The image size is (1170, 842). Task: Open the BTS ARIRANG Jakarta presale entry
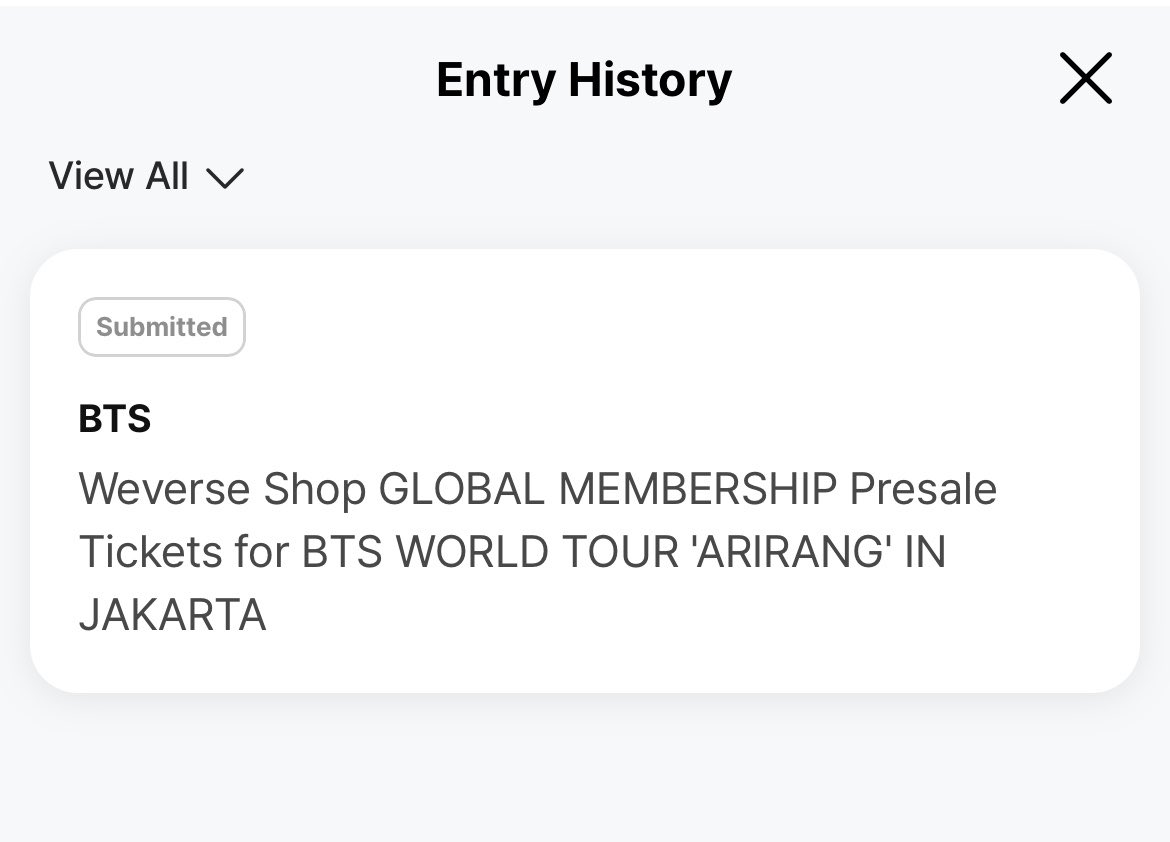click(585, 471)
